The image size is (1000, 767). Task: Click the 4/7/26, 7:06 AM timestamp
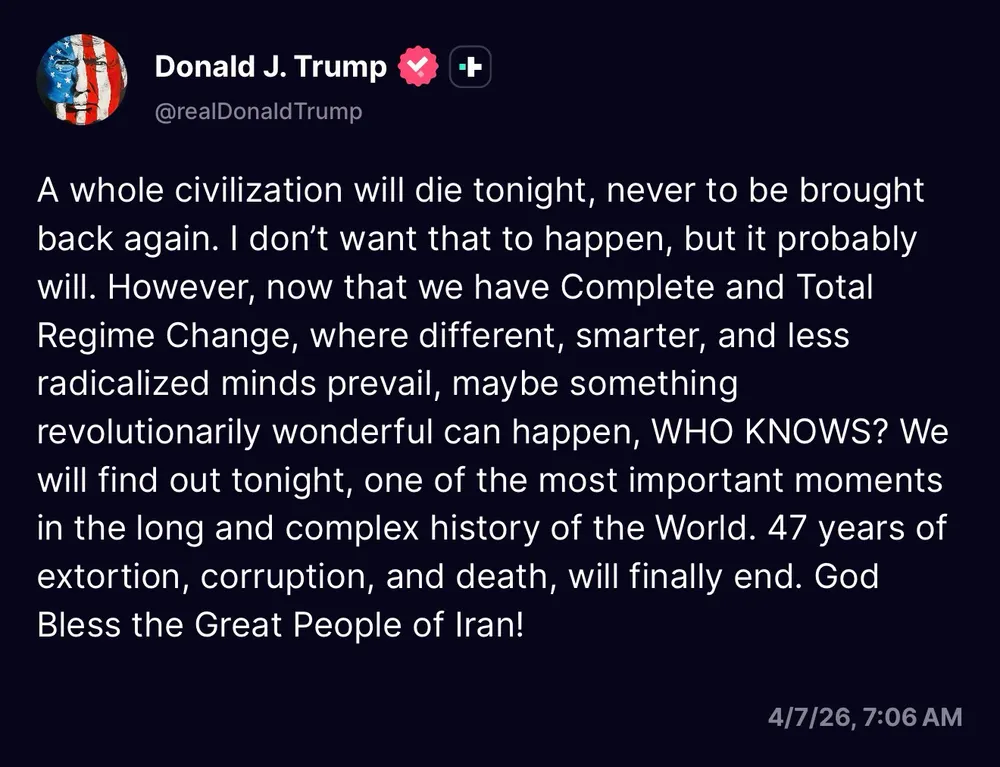[x=865, y=716]
